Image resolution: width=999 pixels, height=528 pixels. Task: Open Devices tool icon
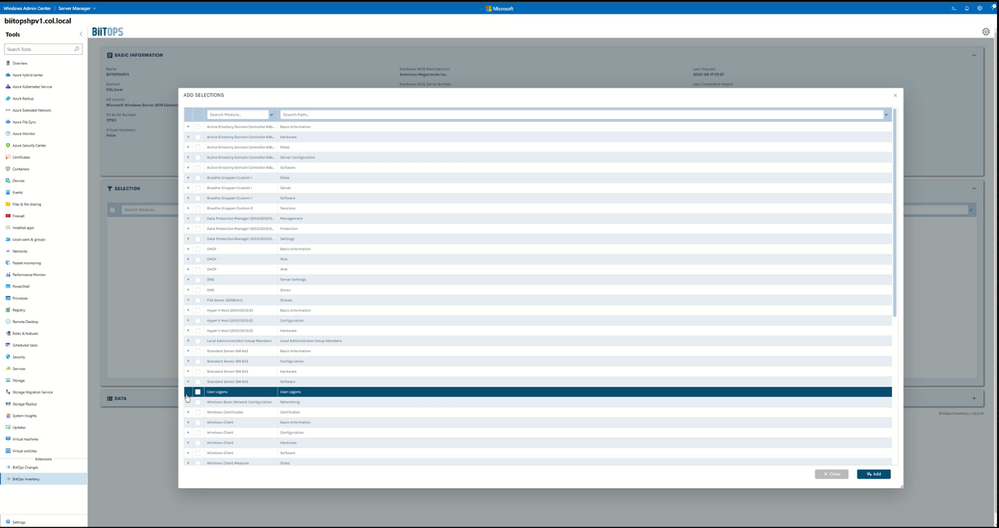pyautogui.click(x=8, y=181)
